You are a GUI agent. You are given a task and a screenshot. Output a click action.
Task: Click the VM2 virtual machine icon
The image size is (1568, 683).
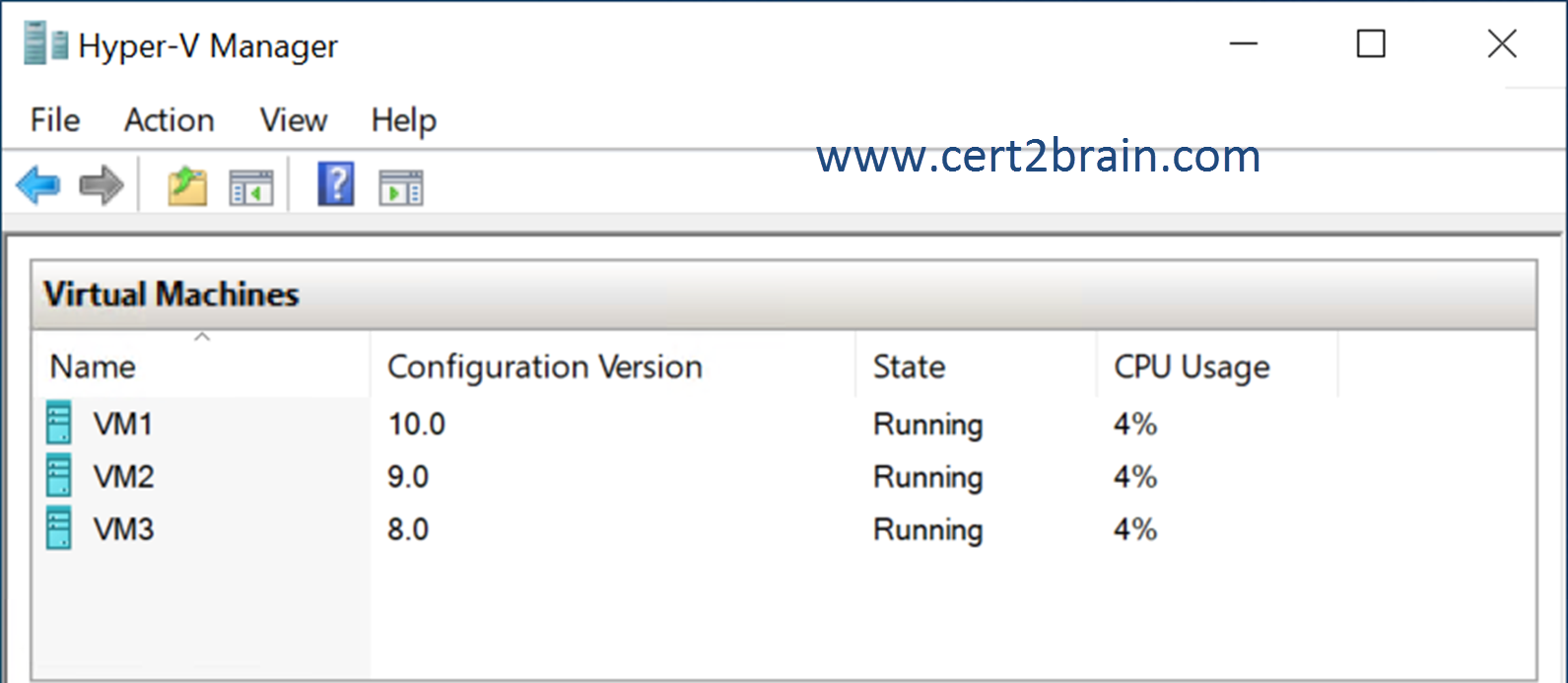click(x=60, y=476)
